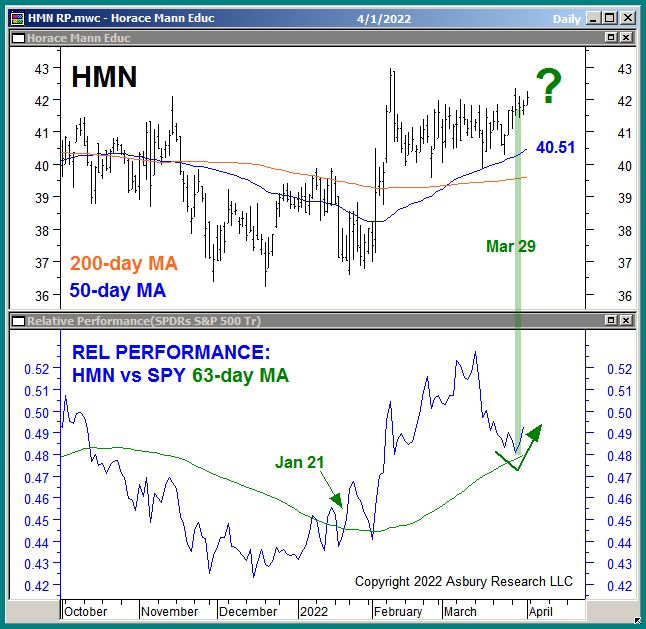
Task: Click the Horace Mann Educ pane icon
Action: (x=17, y=37)
